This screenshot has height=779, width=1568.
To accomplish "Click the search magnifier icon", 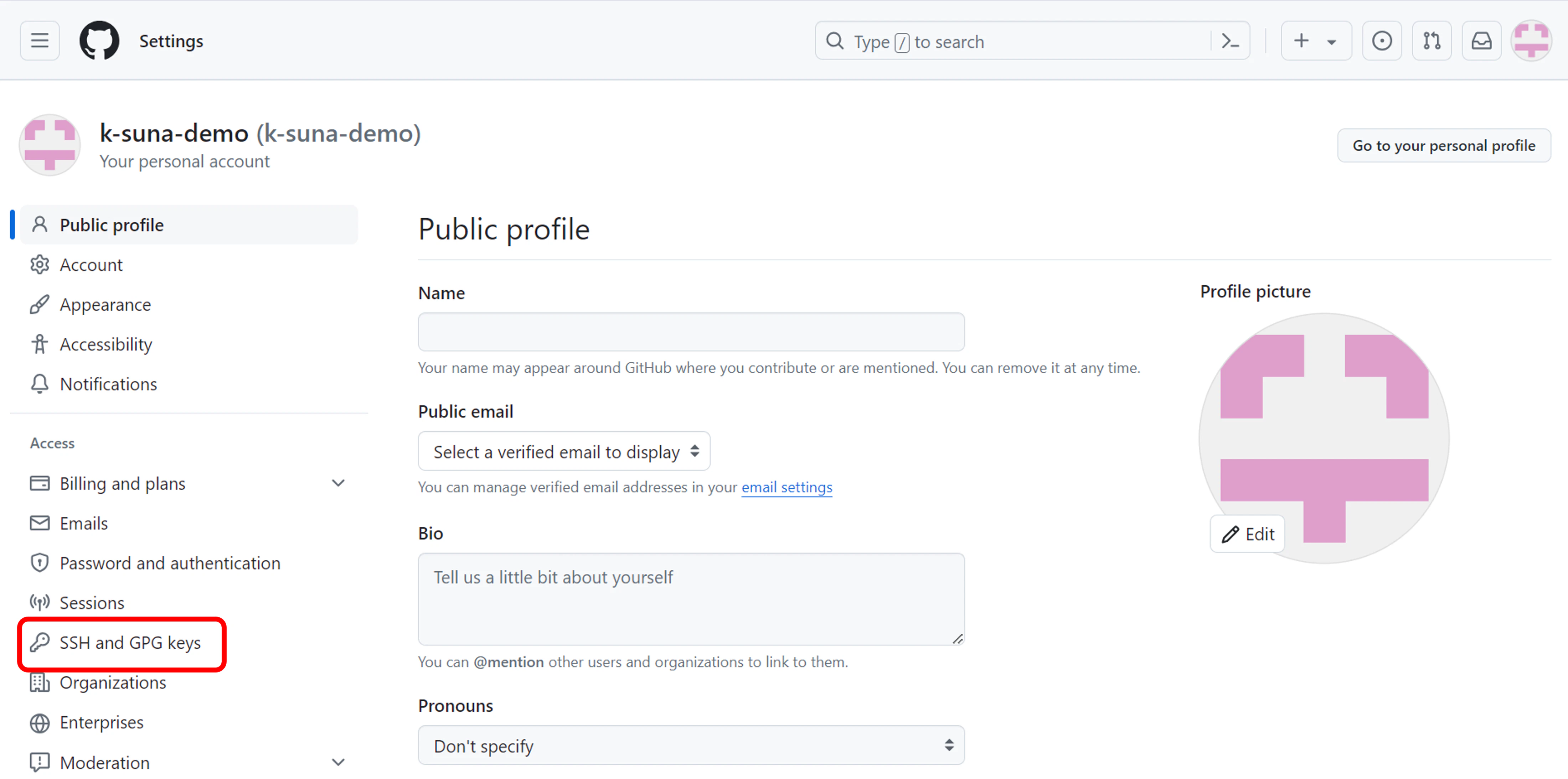I will pos(835,41).
